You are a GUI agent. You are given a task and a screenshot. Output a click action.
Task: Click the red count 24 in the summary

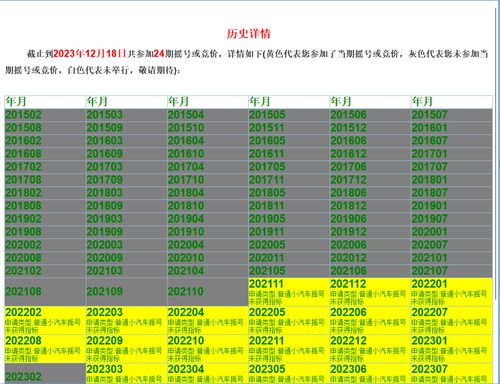(x=159, y=53)
